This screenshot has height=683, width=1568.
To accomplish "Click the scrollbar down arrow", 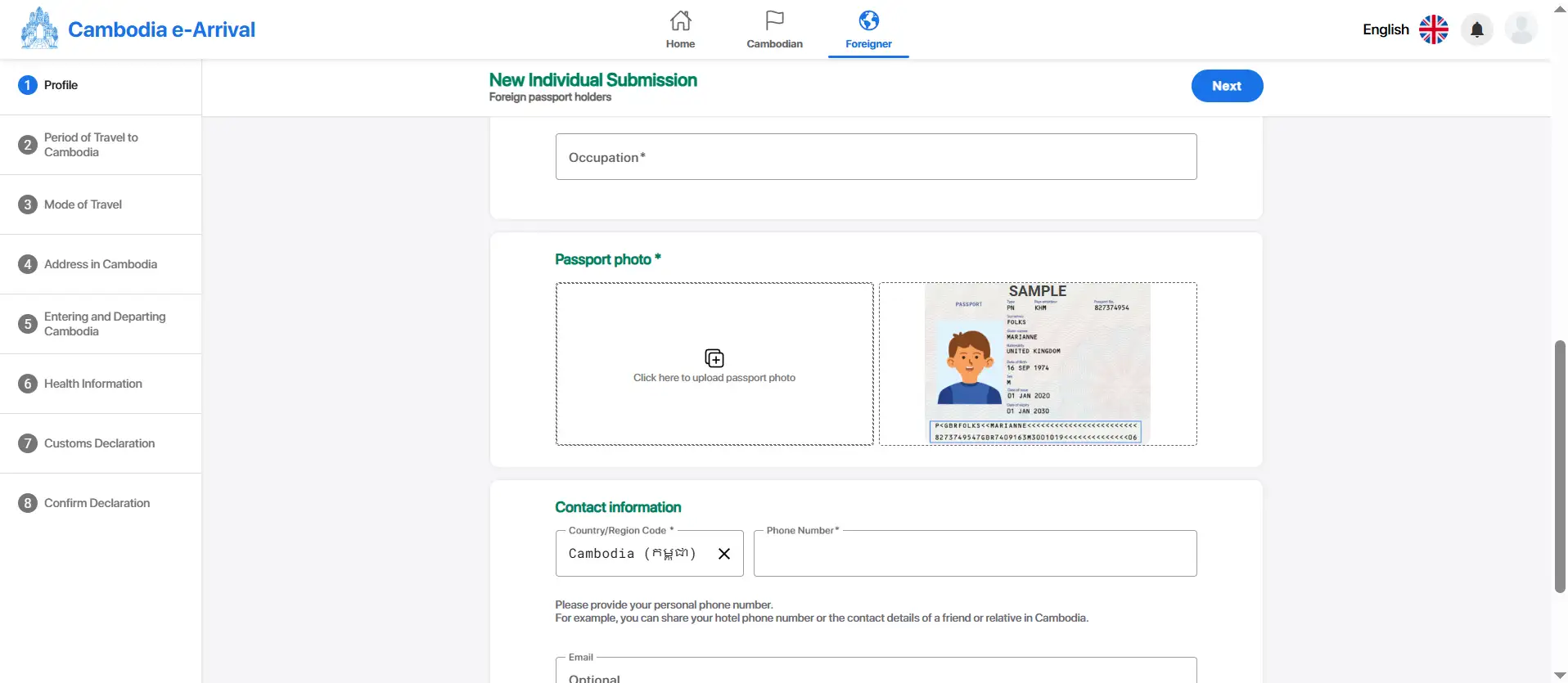I will (x=1560, y=676).
